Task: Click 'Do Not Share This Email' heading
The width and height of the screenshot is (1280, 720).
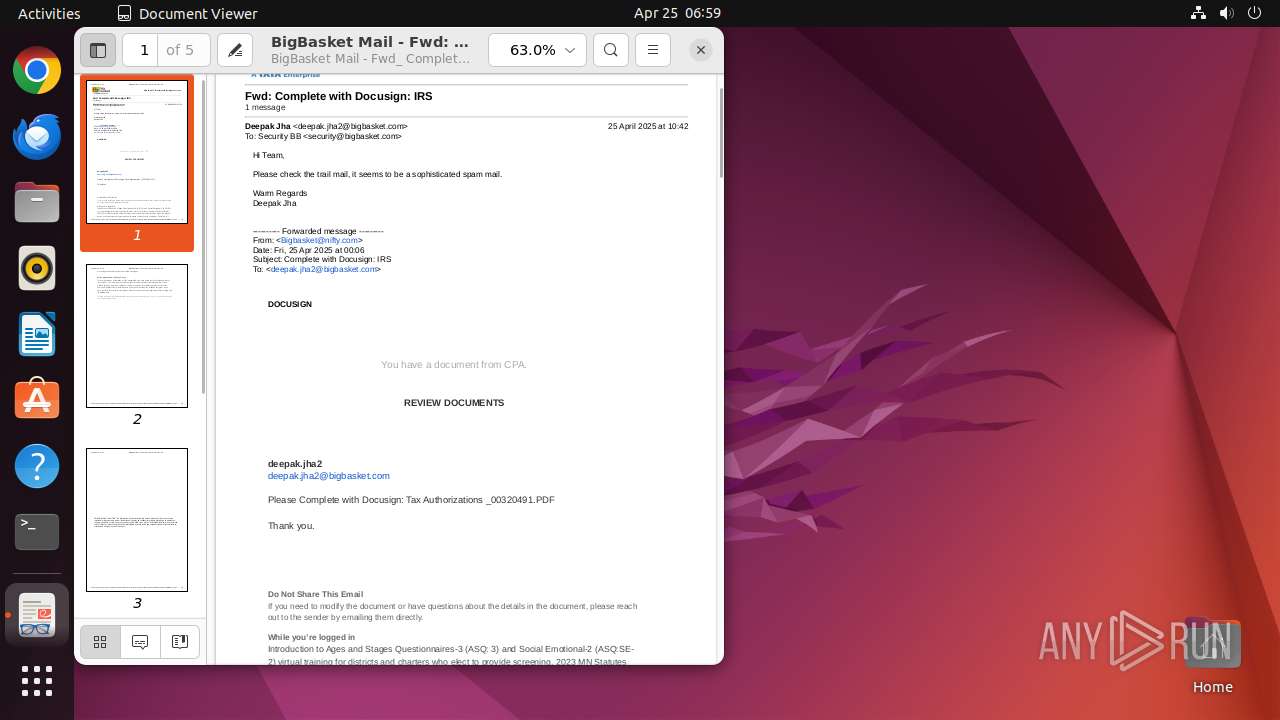Action: click(x=315, y=594)
